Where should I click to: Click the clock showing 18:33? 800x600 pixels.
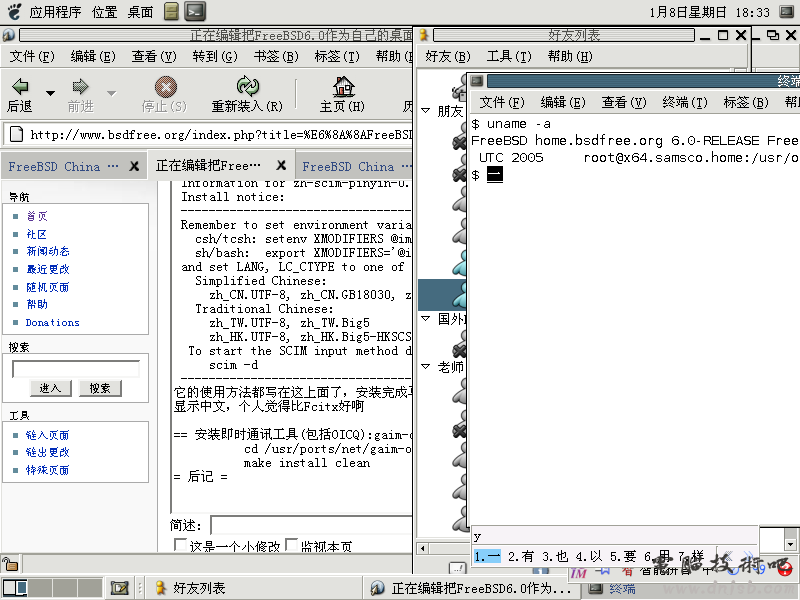(710, 12)
